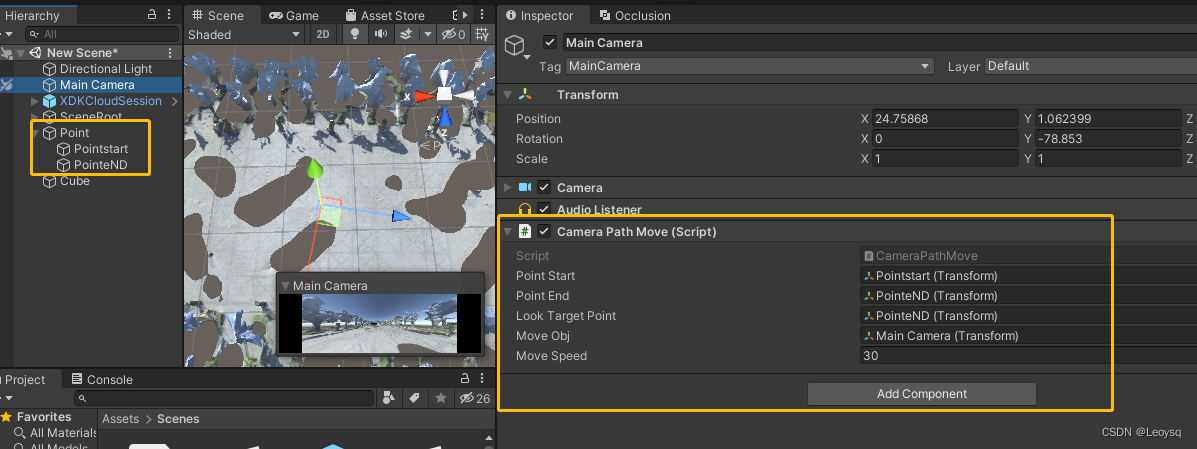
Task: Switch to the Inspector tab
Action: [x=540, y=15]
